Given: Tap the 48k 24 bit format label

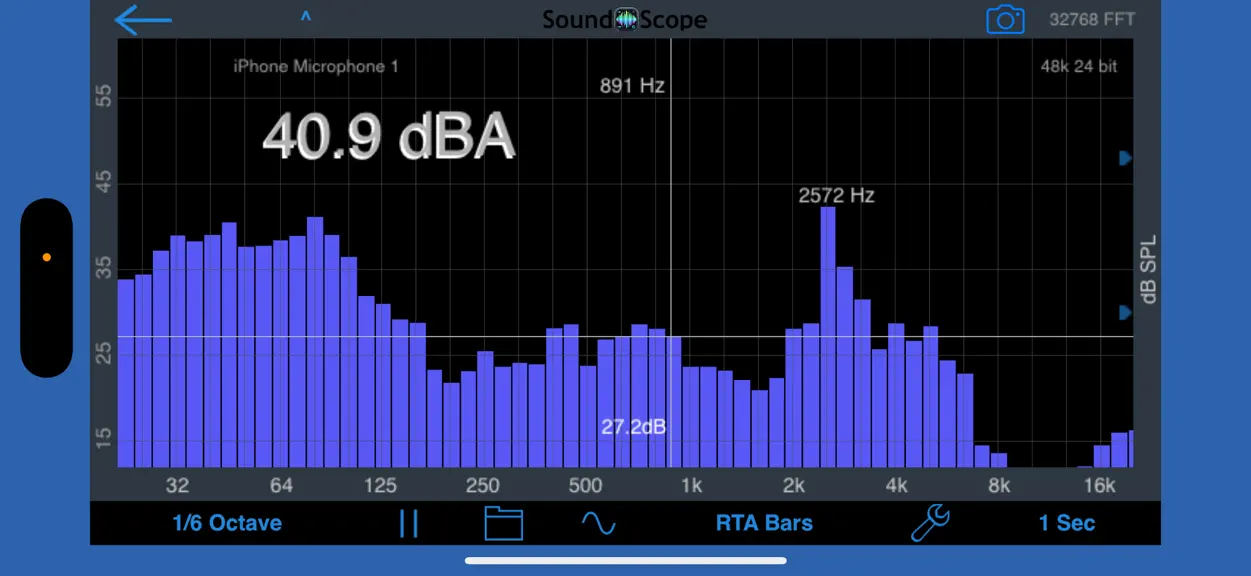Looking at the screenshot, I should click(1079, 67).
